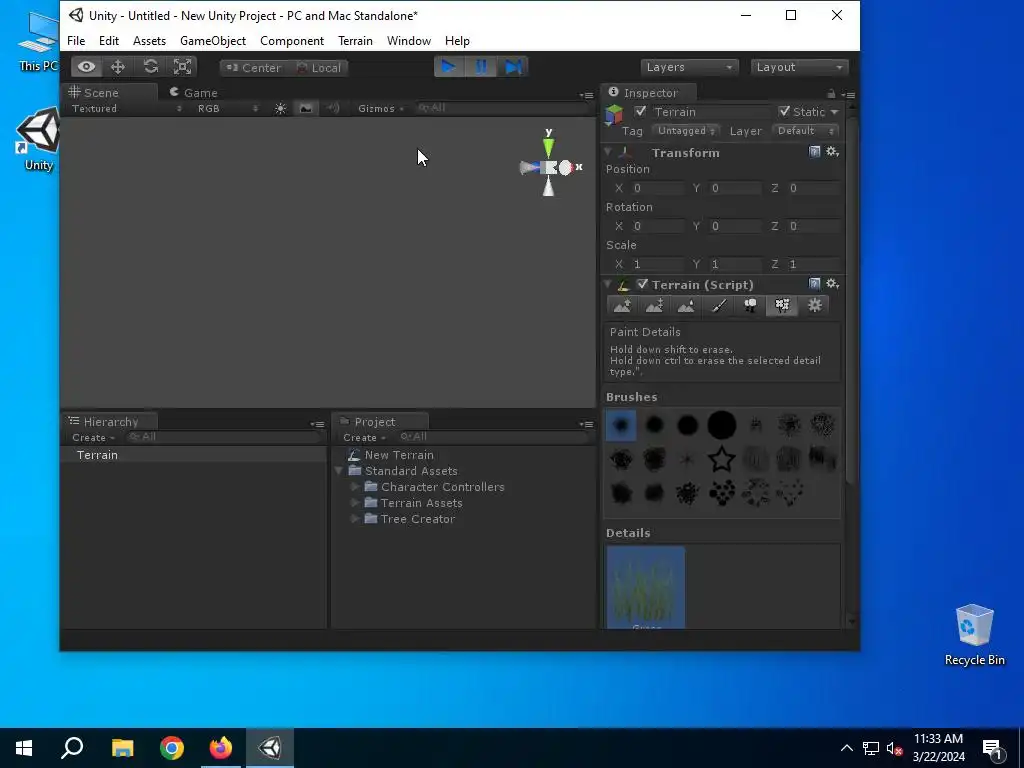1024x768 pixels.
Task: Open the Untagged tag dropdown
Action: click(x=686, y=131)
